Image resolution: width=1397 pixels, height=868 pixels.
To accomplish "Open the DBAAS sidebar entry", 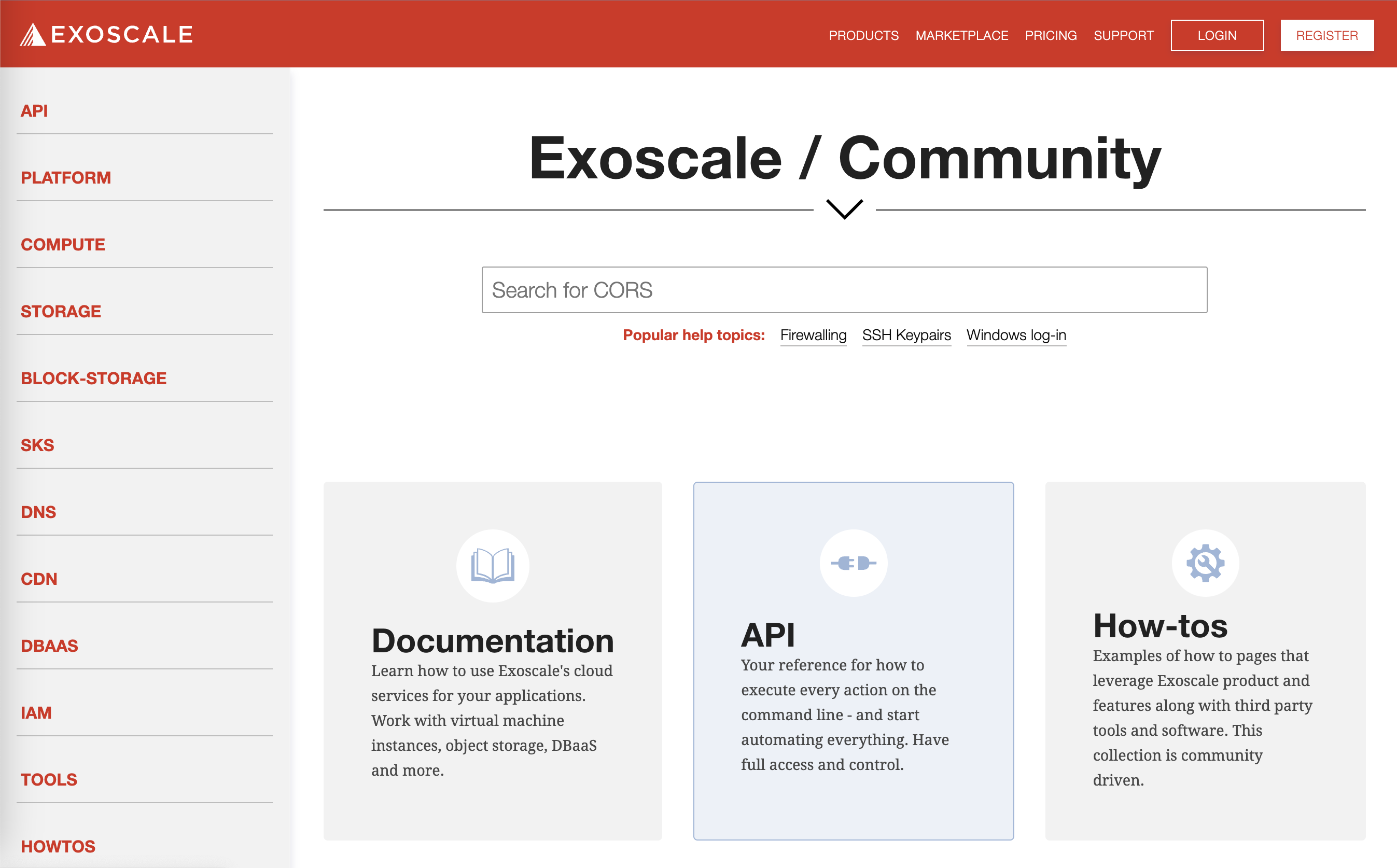I will click(x=49, y=646).
